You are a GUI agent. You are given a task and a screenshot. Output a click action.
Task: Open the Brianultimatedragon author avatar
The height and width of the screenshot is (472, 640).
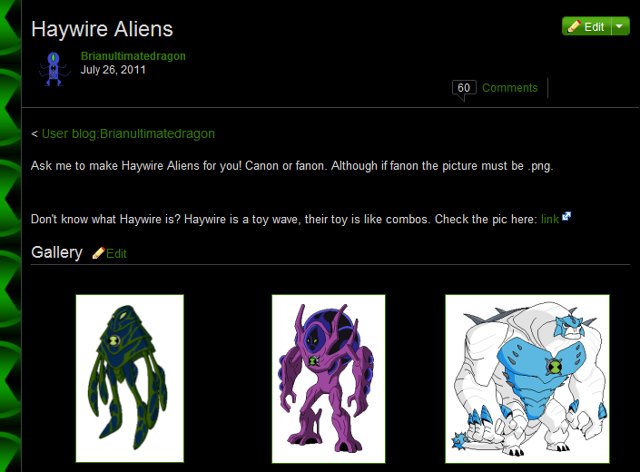coord(54,69)
